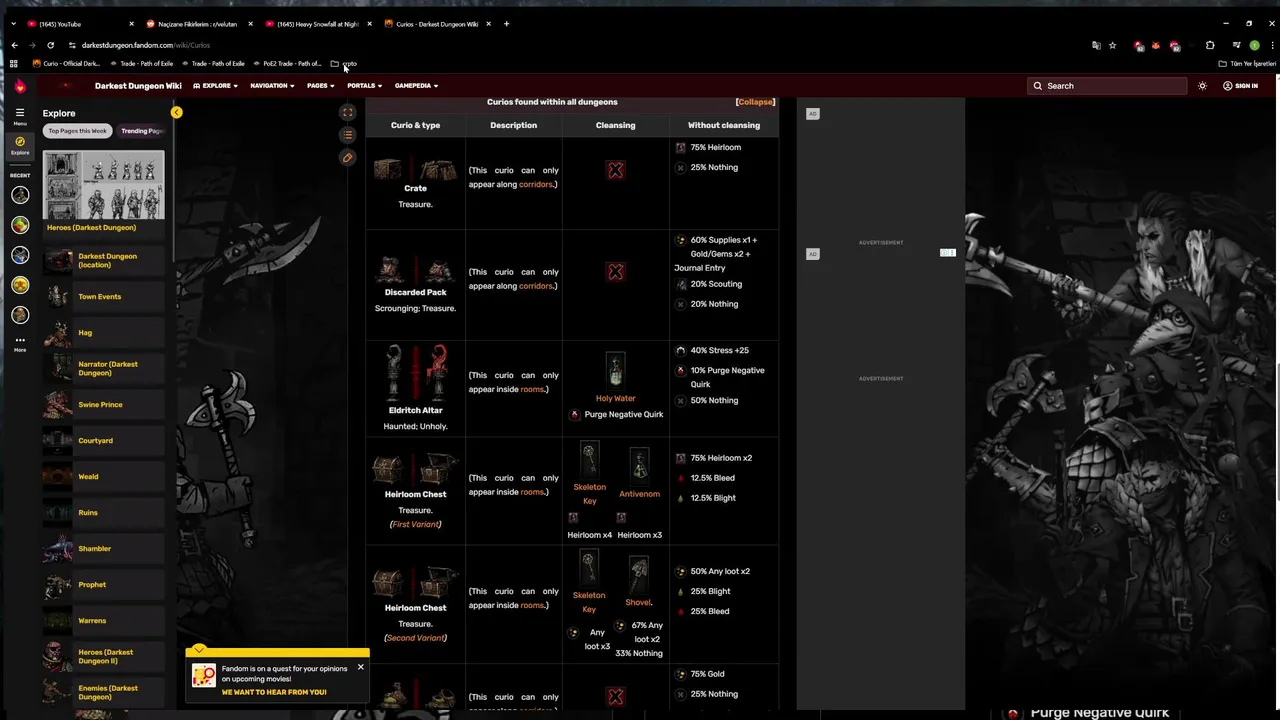Click the Darkest Dungeon Wiki title link
1280x720 pixels.
click(x=138, y=86)
